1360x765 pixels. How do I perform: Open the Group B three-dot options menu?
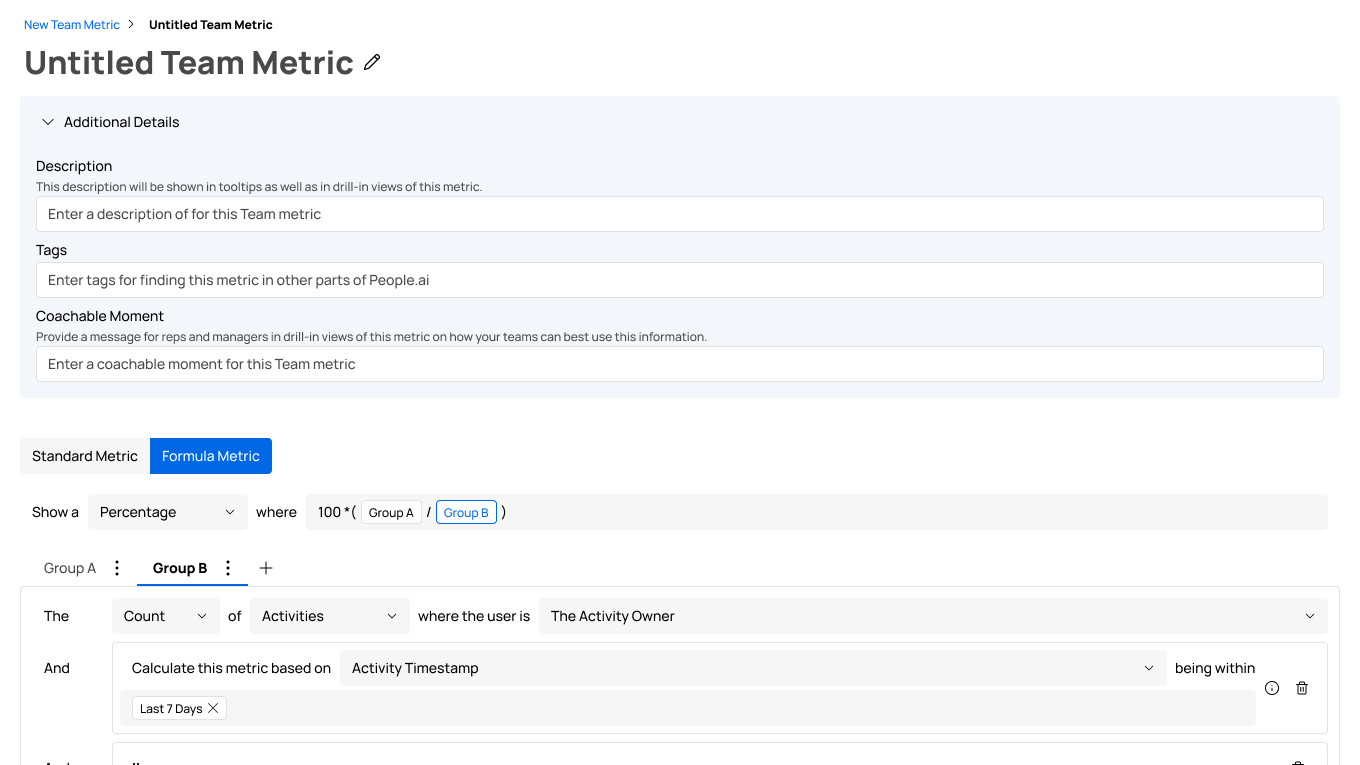[x=228, y=568]
